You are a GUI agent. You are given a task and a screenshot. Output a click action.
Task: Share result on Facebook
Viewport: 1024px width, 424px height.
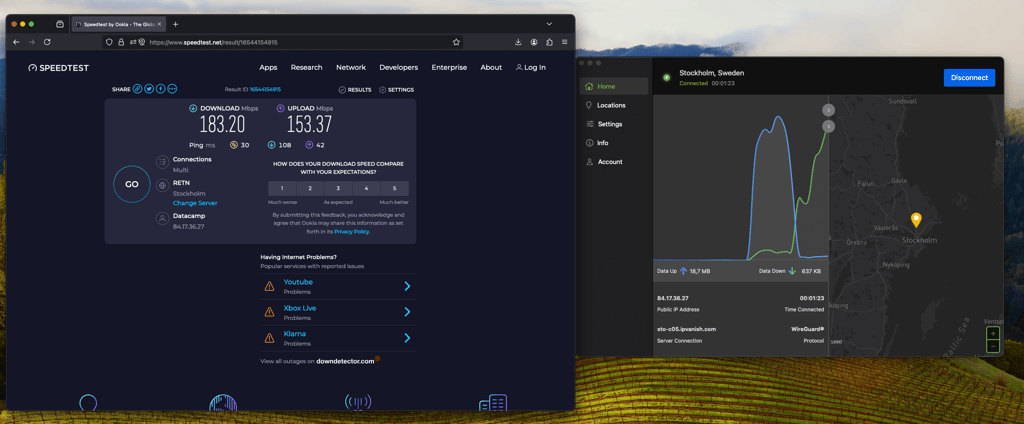click(x=161, y=89)
